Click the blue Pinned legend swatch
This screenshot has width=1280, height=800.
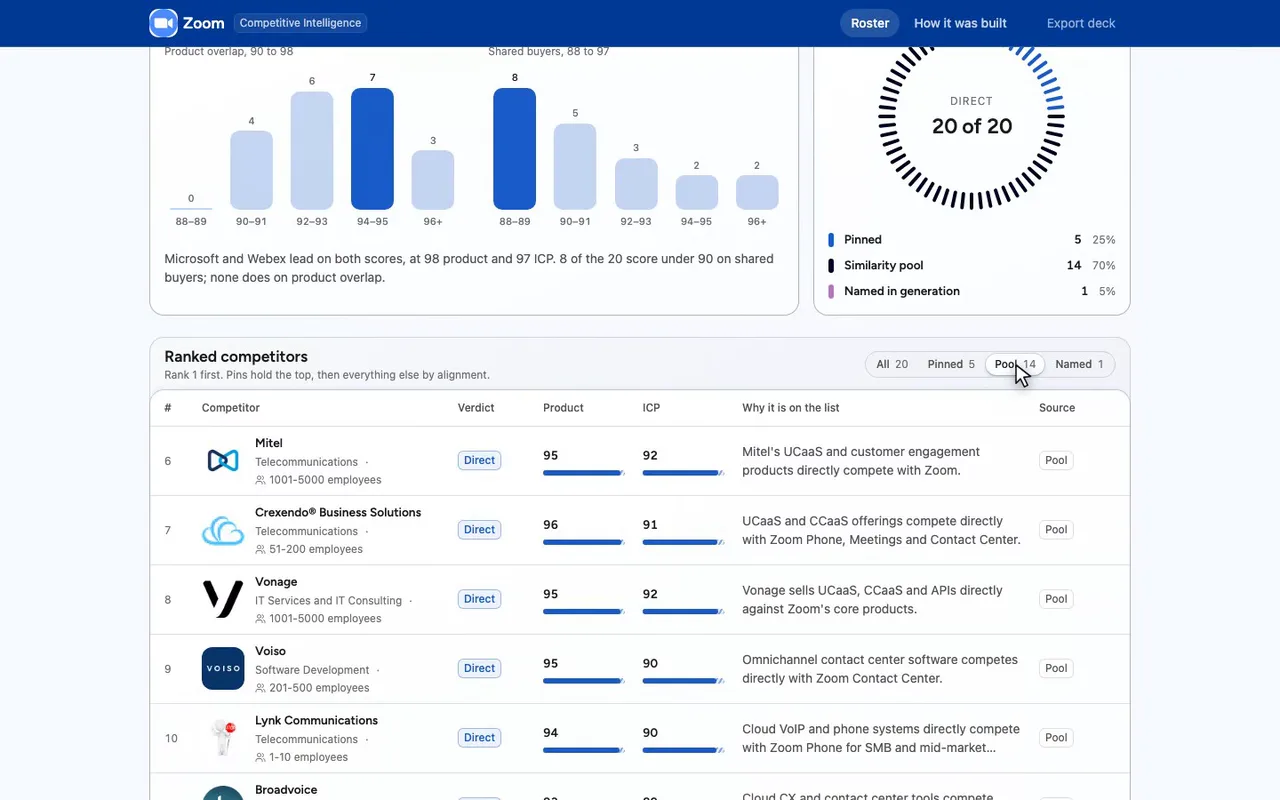831,240
